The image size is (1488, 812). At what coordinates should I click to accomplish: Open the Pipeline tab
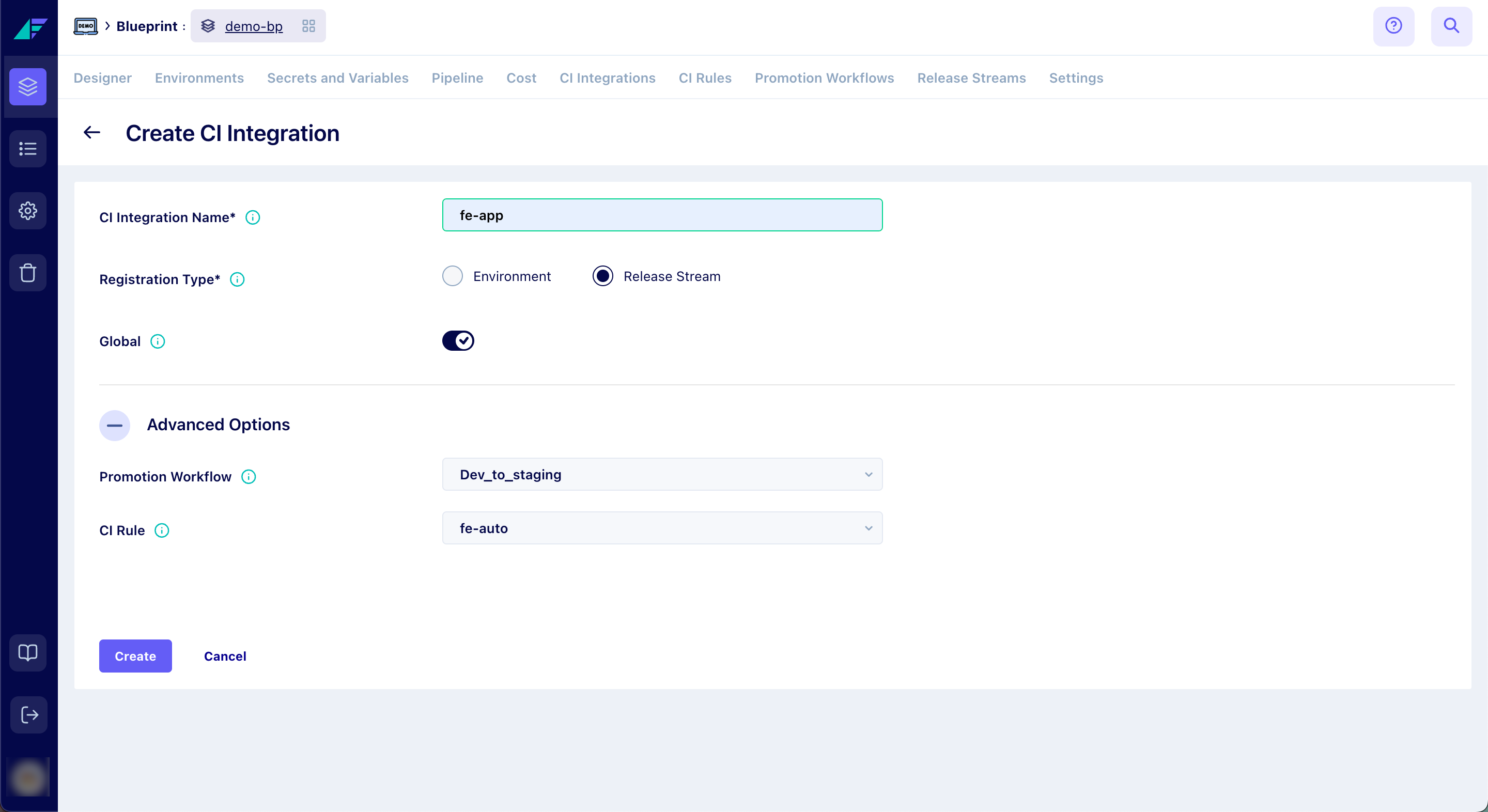pyautogui.click(x=457, y=78)
